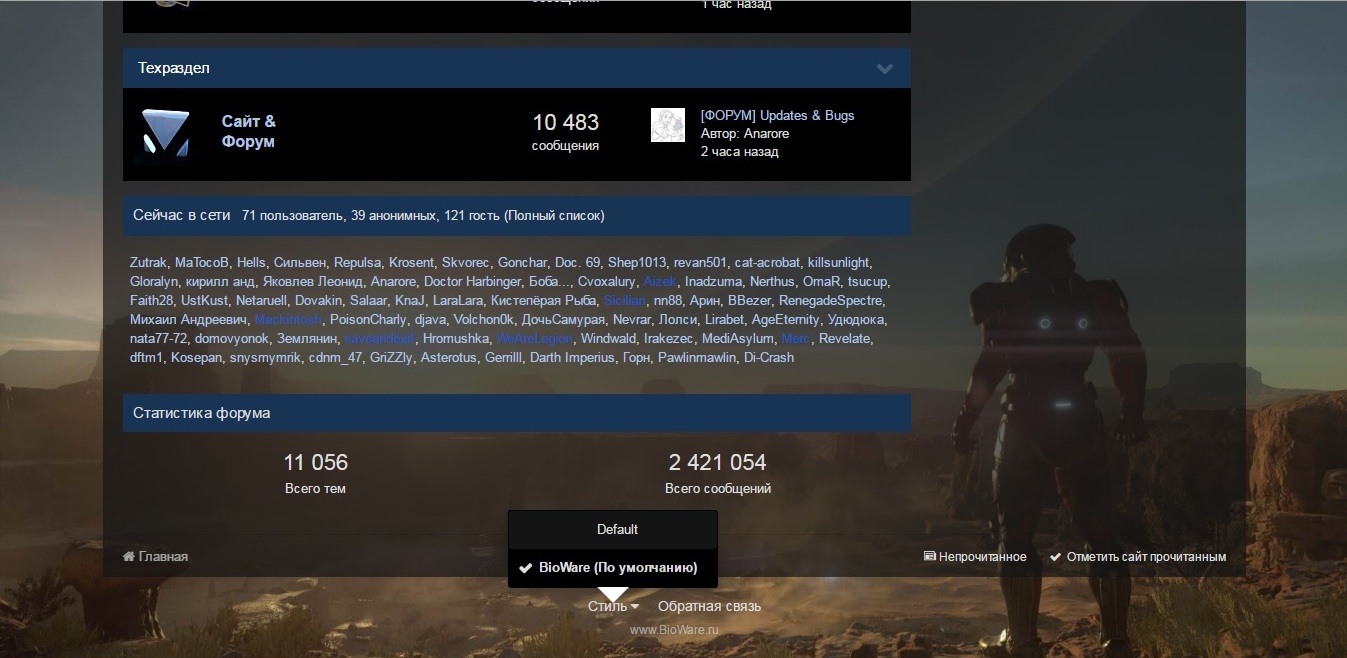Open [ФОРУМ] Updates & Bugs topic
Image resolution: width=1347 pixels, height=658 pixels.
pyautogui.click(x=777, y=116)
